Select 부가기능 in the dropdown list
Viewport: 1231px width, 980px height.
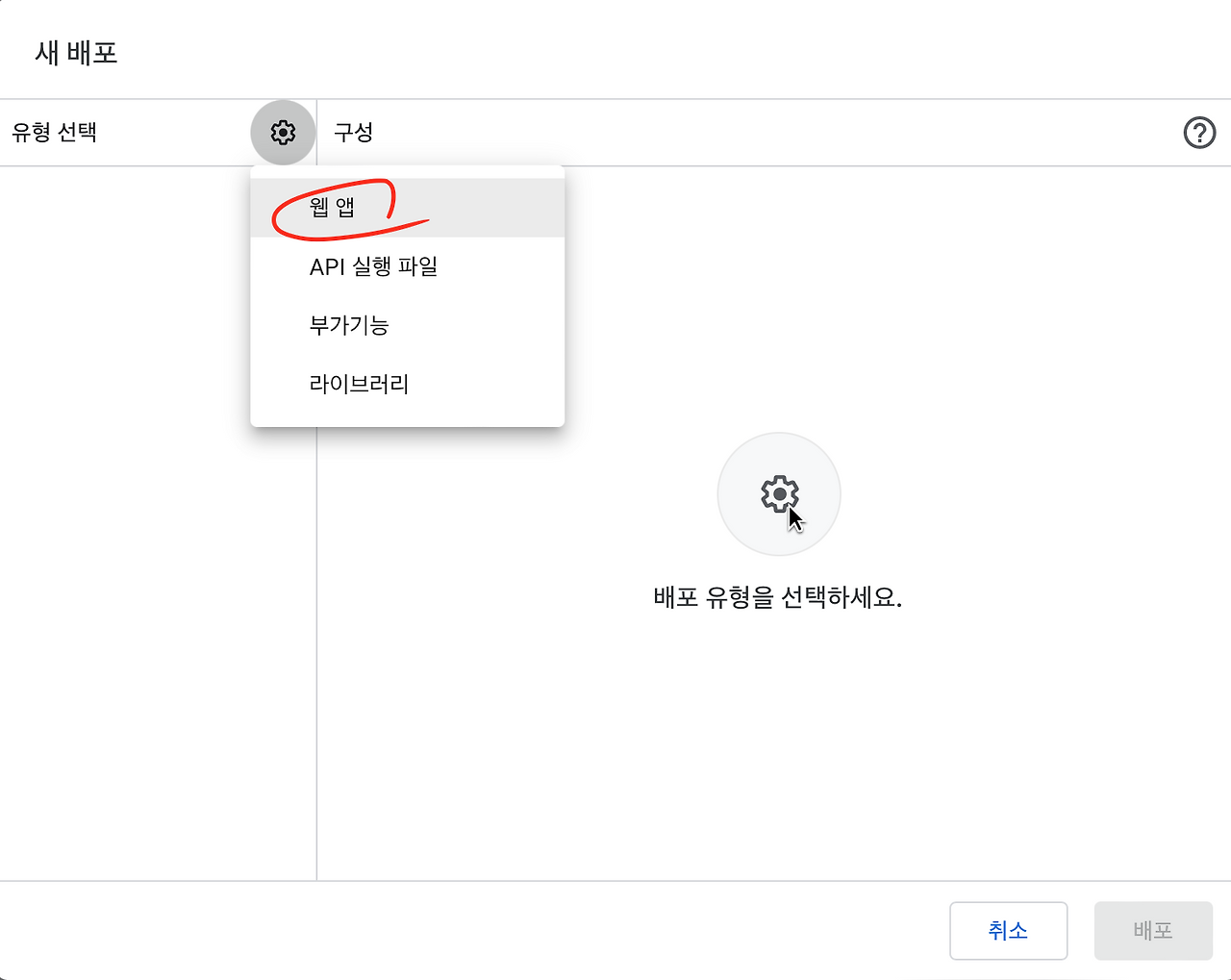coord(350,325)
